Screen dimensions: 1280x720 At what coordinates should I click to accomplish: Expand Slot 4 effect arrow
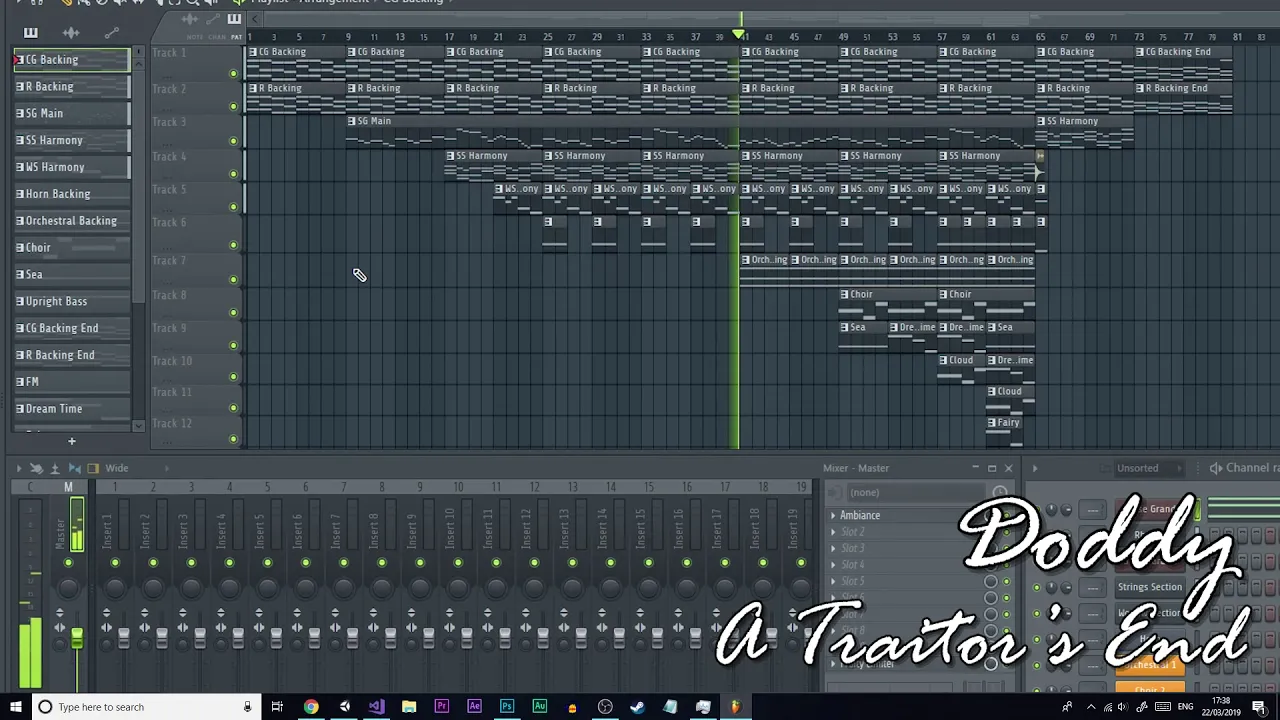[833, 565]
